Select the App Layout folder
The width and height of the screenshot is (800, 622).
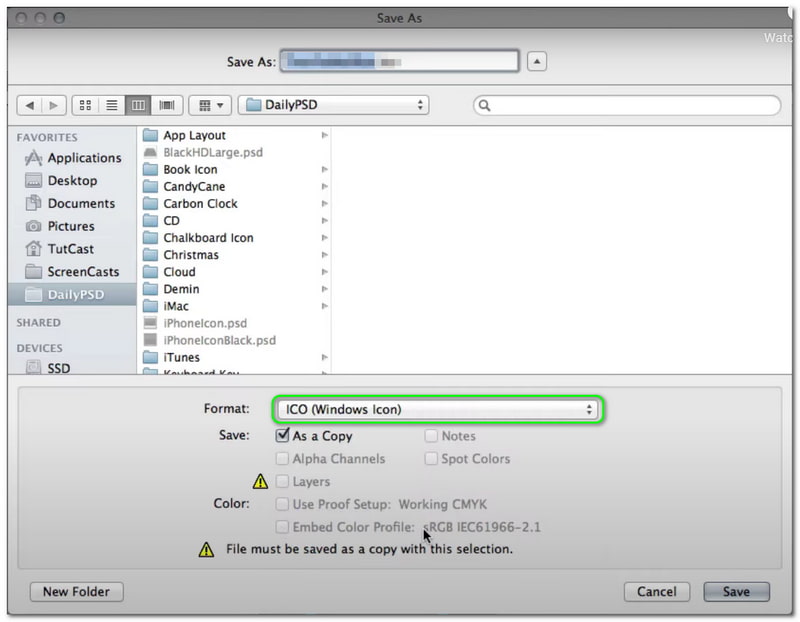[x=235, y=135]
